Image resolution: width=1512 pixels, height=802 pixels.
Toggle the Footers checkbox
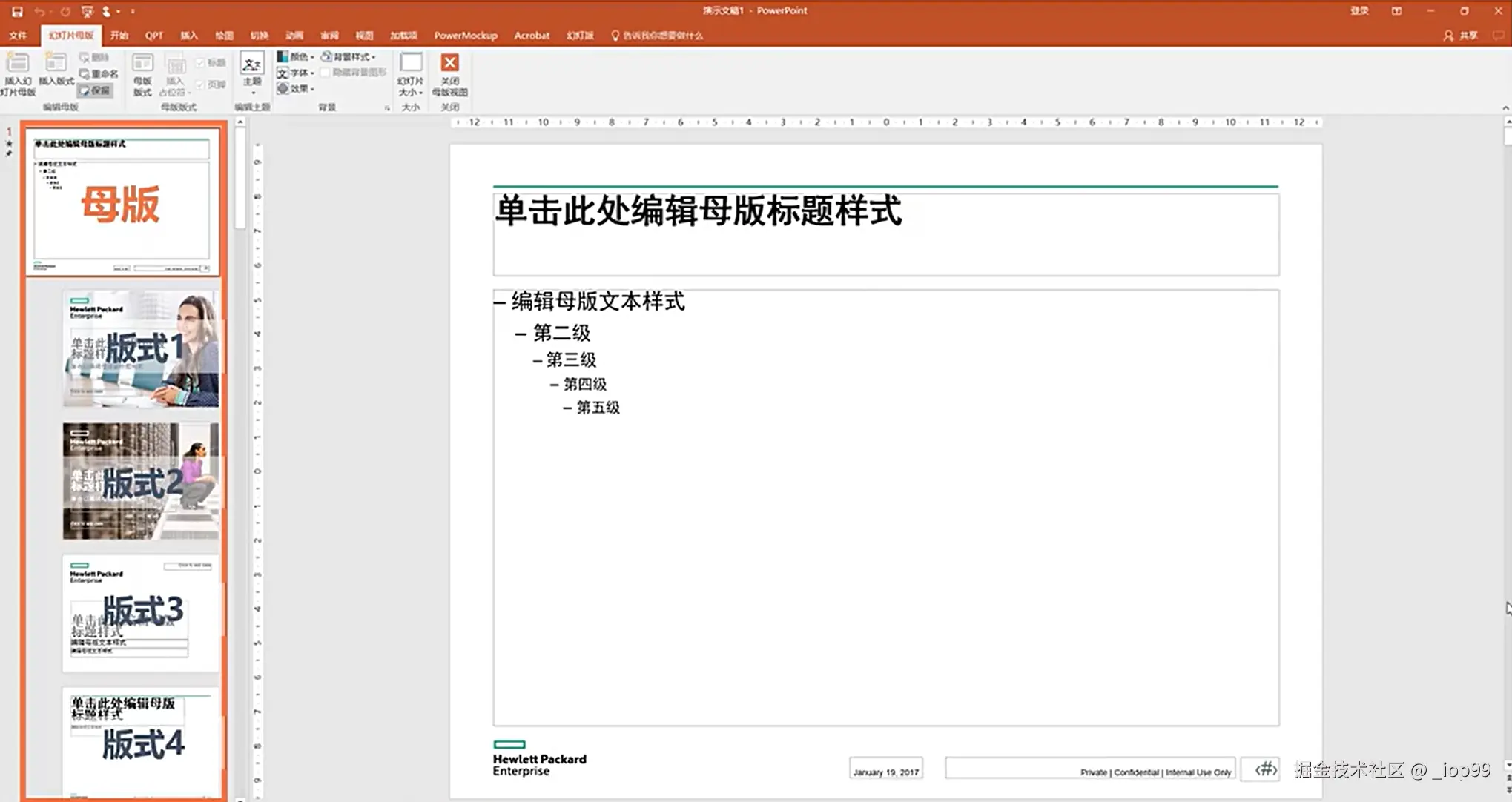[x=201, y=84]
